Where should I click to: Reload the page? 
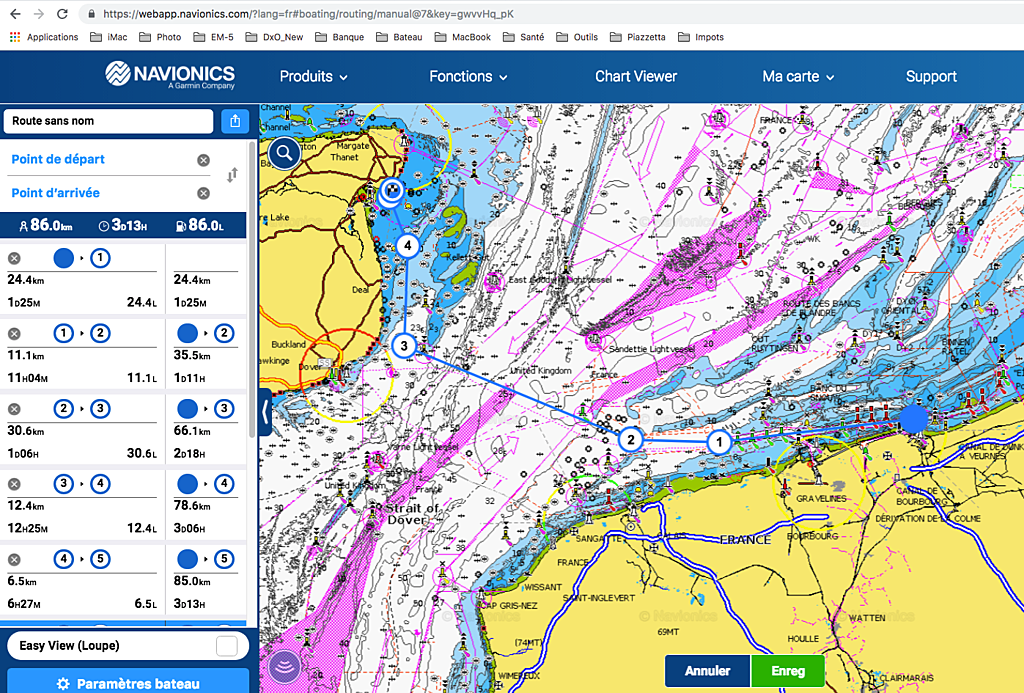[x=63, y=14]
